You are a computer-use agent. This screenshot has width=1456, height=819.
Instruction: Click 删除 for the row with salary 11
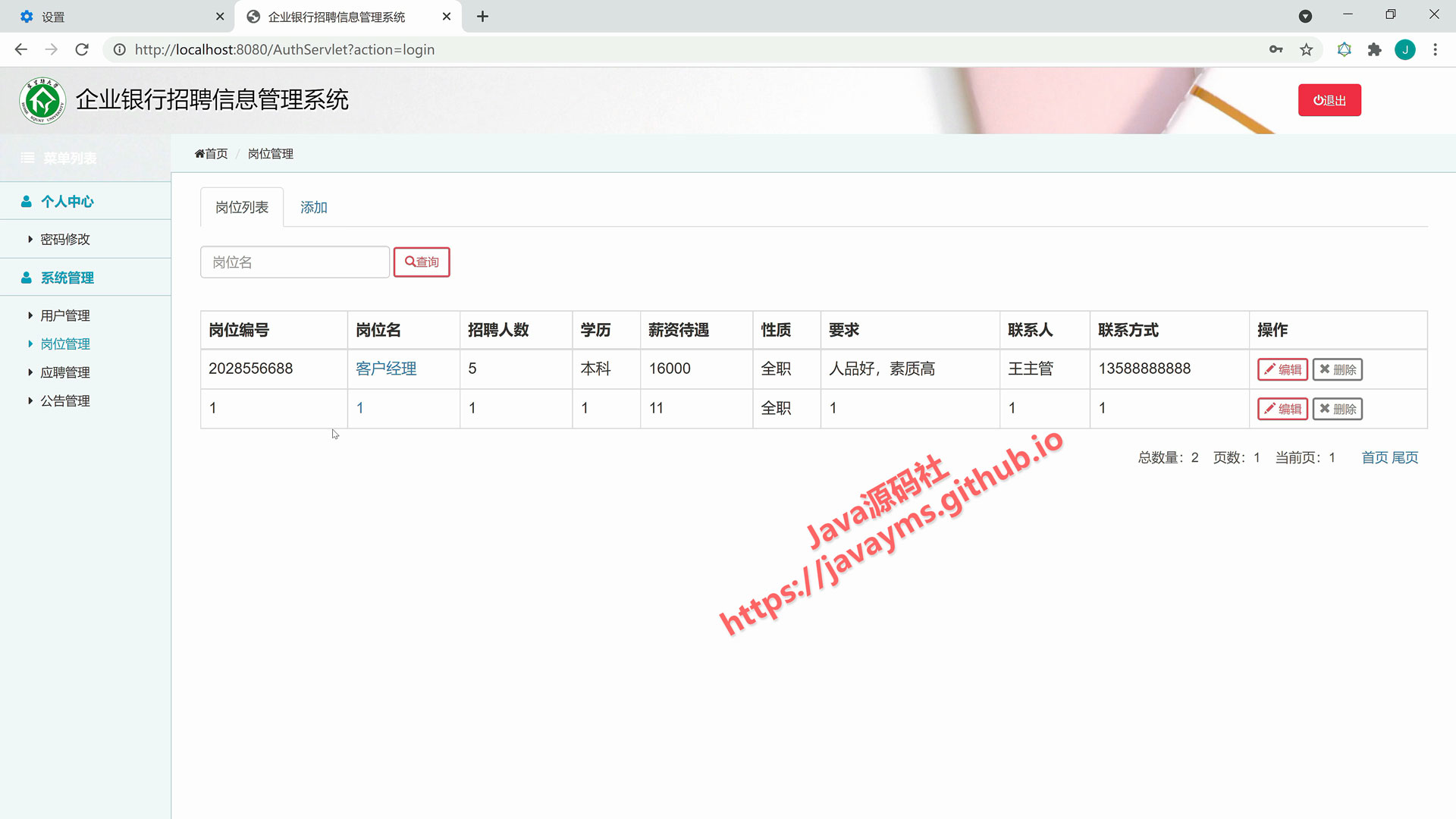pos(1338,409)
